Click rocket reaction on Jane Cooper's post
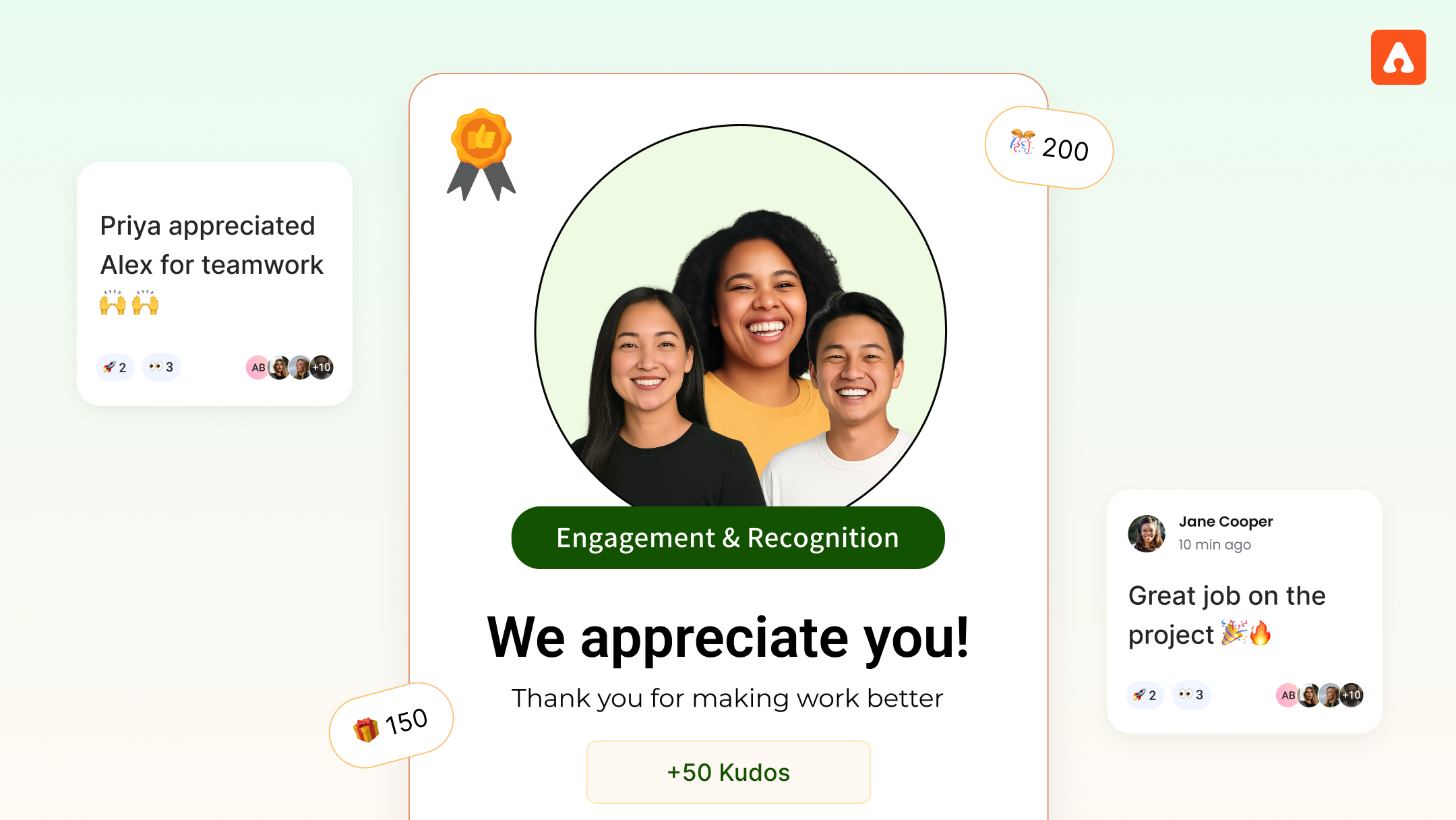The width and height of the screenshot is (1456, 820). tap(1145, 695)
